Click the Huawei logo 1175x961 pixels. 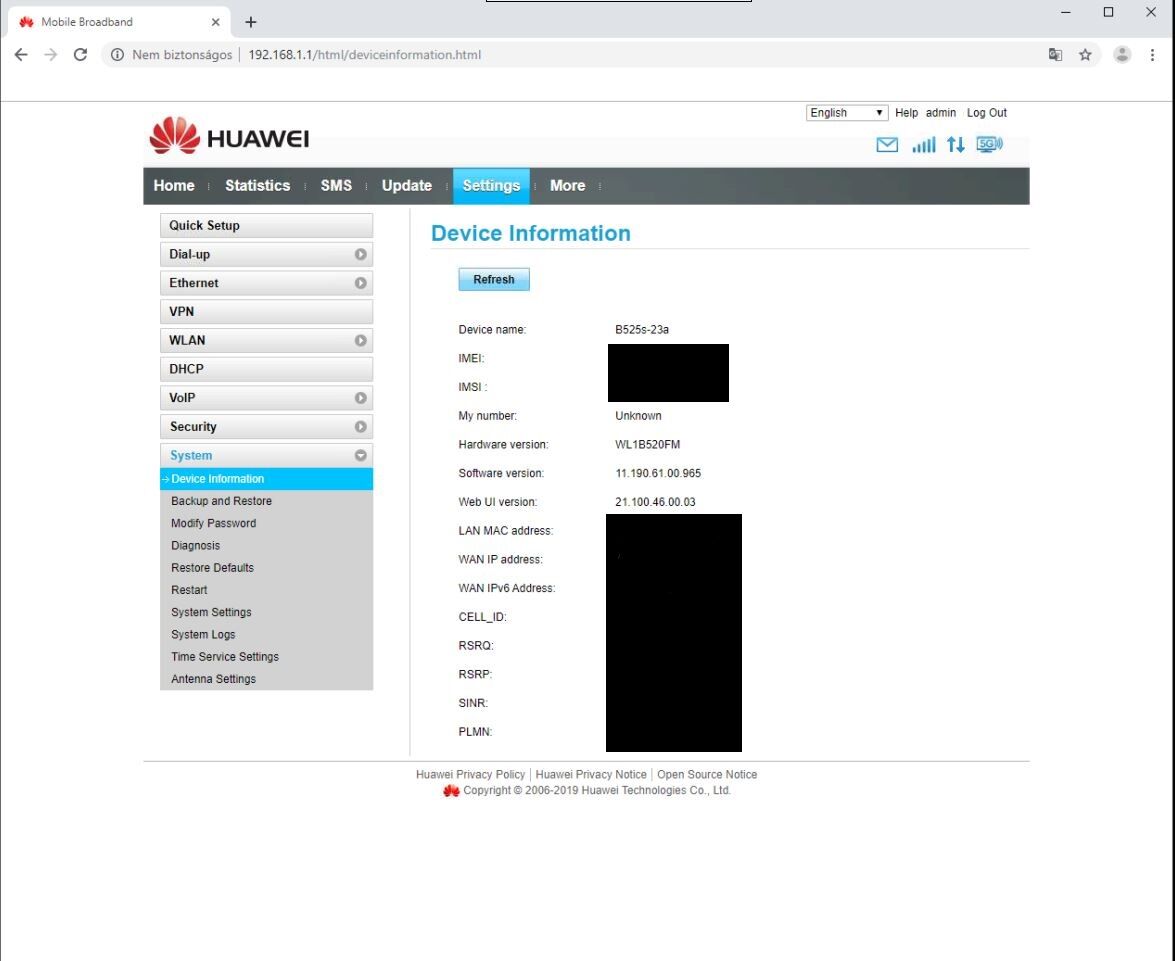click(x=229, y=136)
